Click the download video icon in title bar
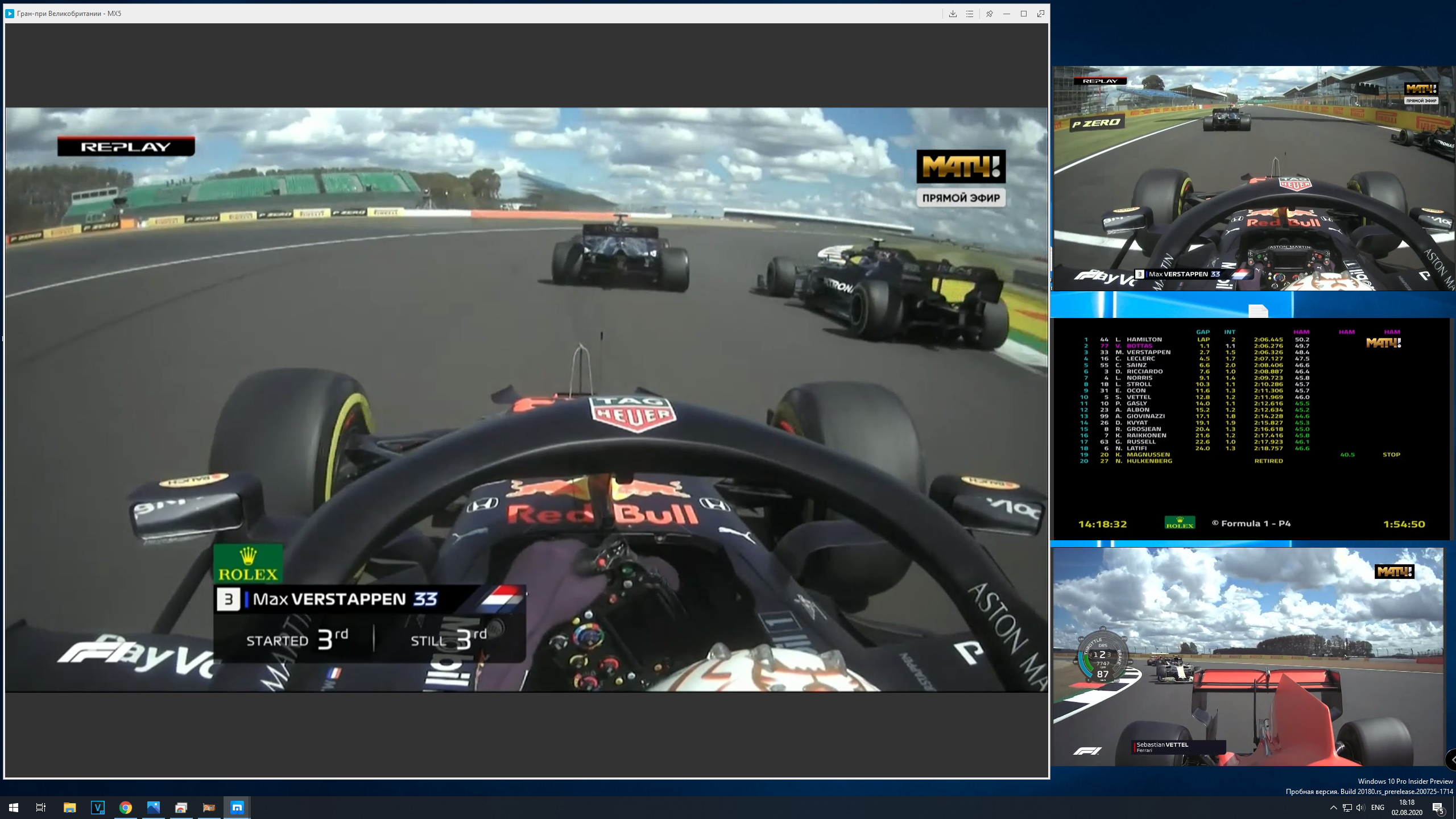 [x=953, y=14]
